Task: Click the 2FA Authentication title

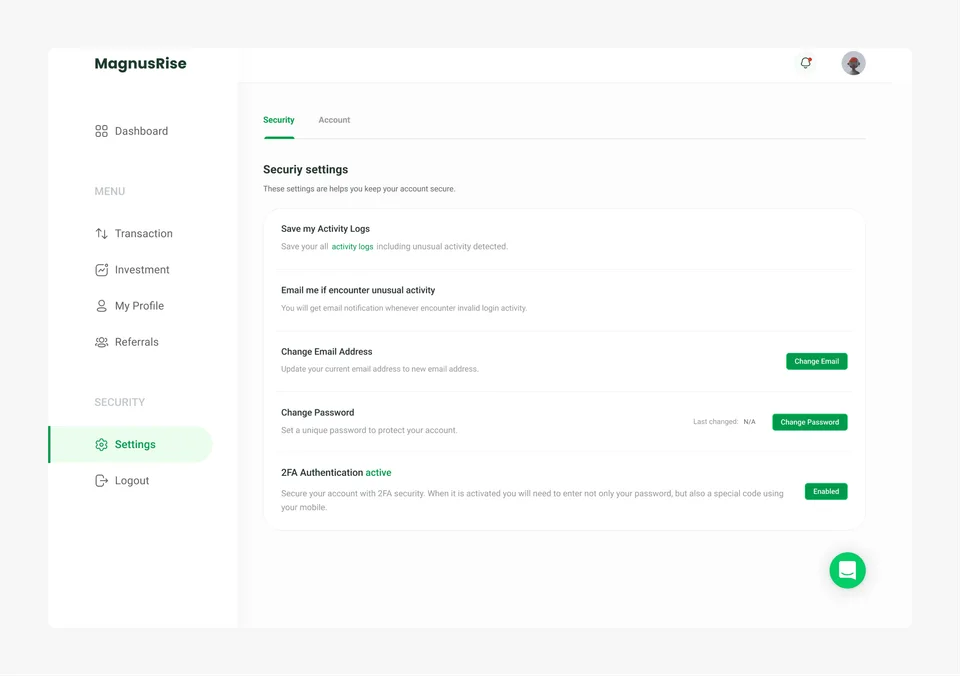Action: [322, 473]
